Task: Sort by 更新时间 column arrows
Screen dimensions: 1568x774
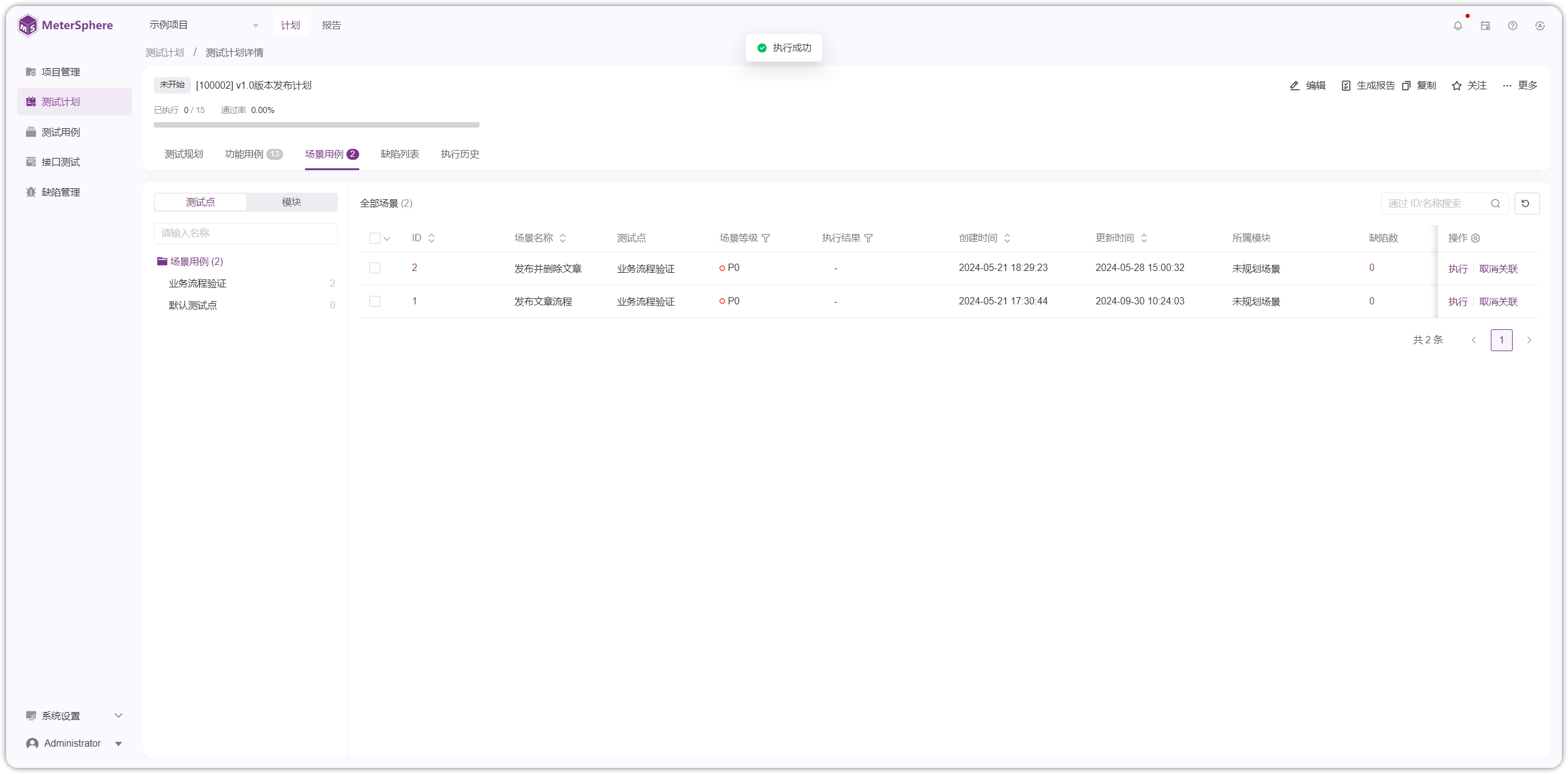Action: [x=1144, y=238]
